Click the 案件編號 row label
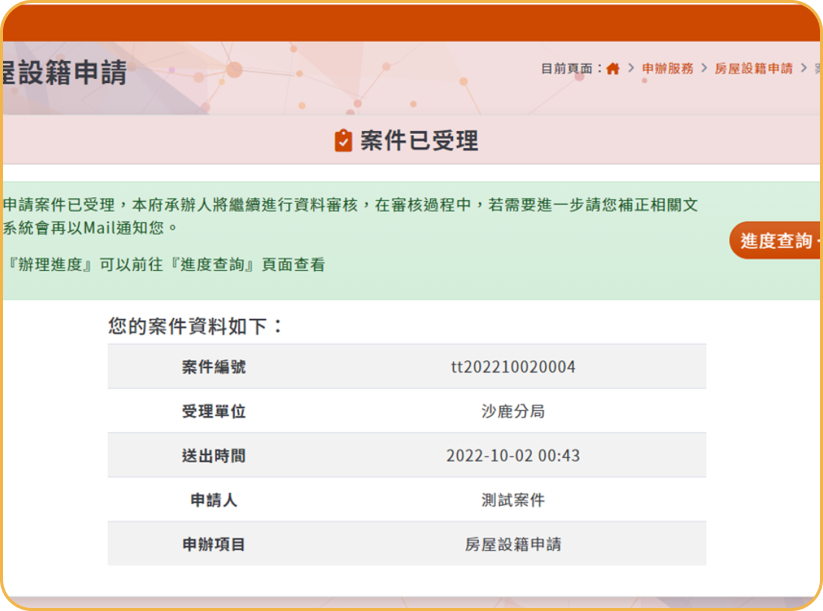823x611 pixels. 213,367
